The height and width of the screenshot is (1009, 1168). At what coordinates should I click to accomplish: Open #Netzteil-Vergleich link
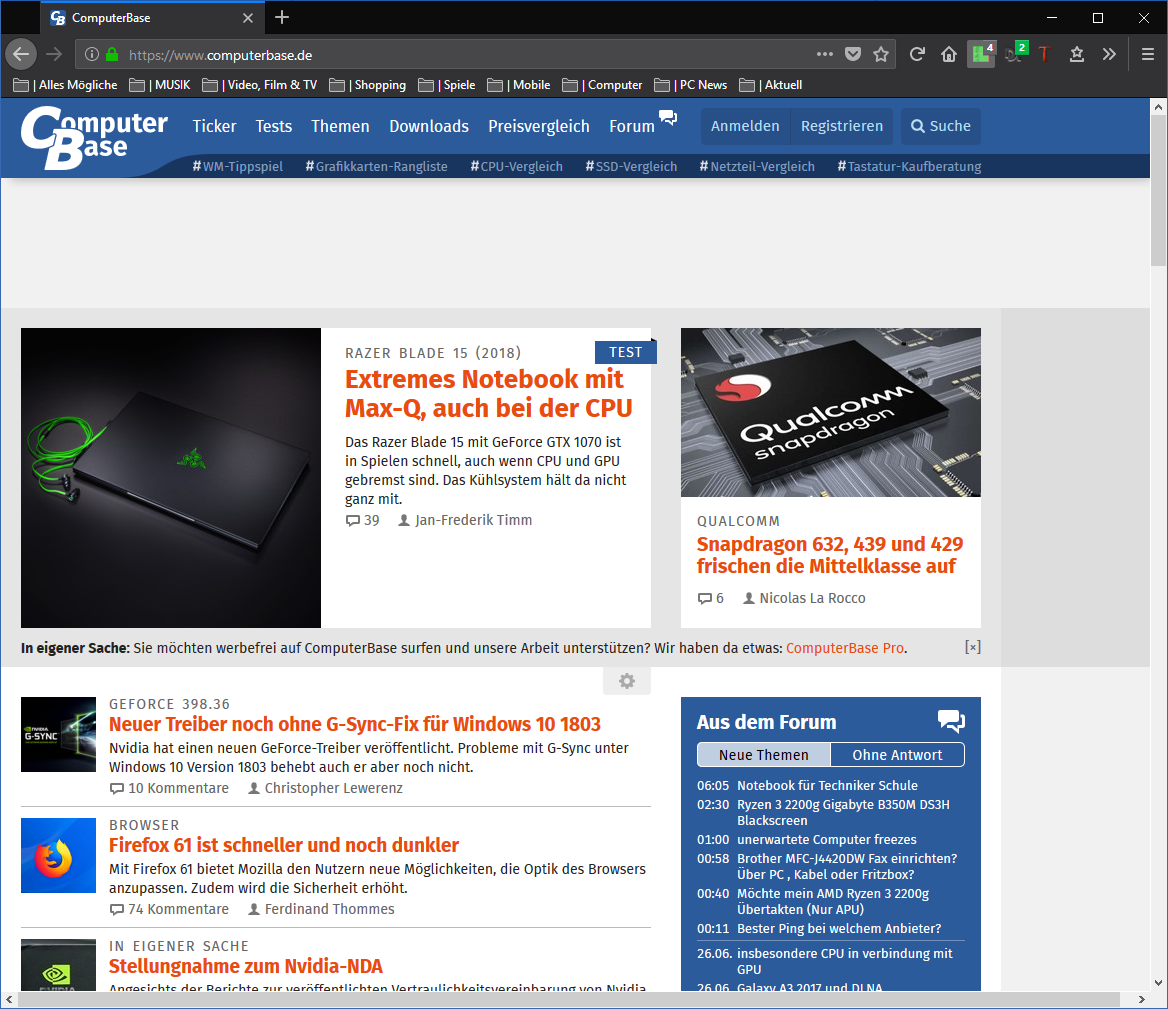tap(757, 167)
